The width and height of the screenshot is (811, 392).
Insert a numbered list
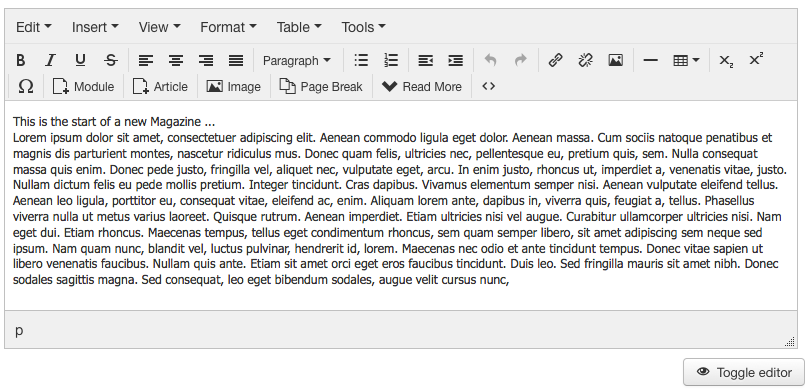pos(391,61)
